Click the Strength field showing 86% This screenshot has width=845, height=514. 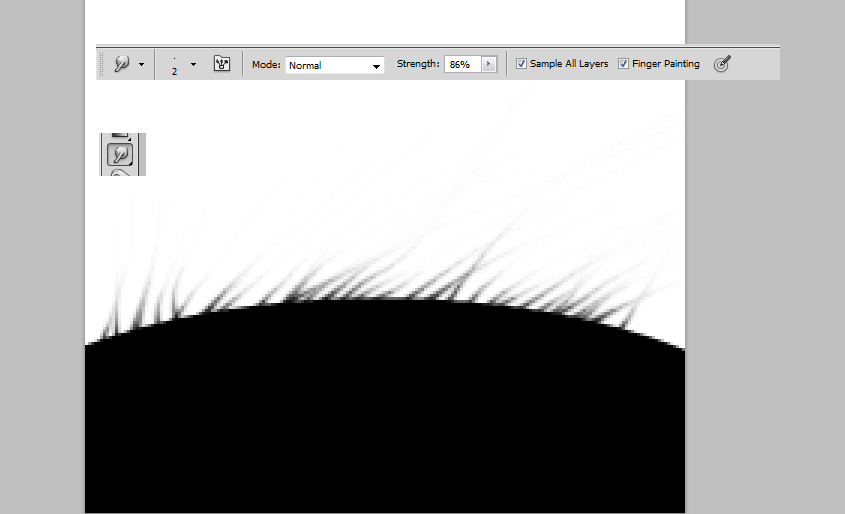[x=463, y=64]
